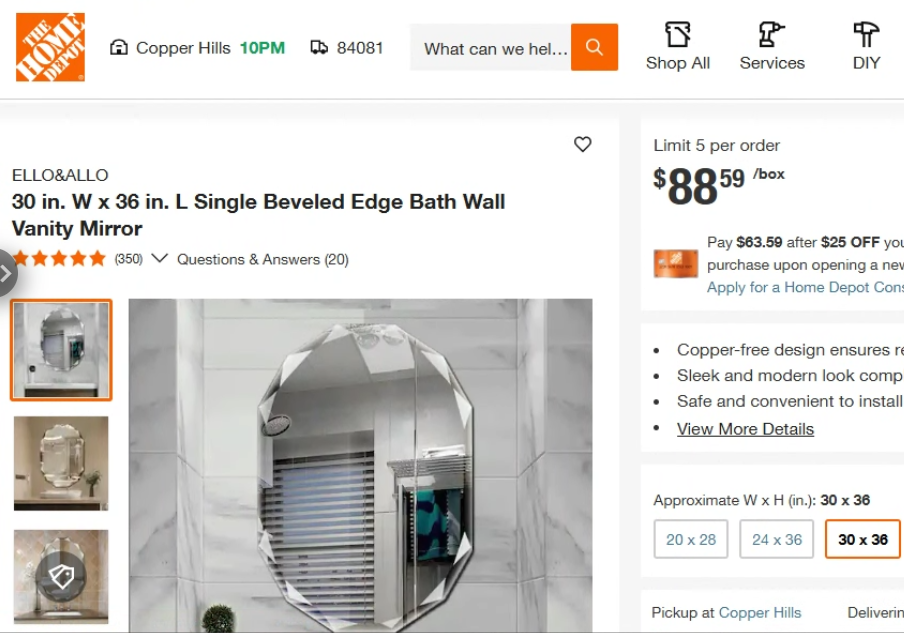
Task: Open Questions & Answers (20) link
Action: point(263,259)
